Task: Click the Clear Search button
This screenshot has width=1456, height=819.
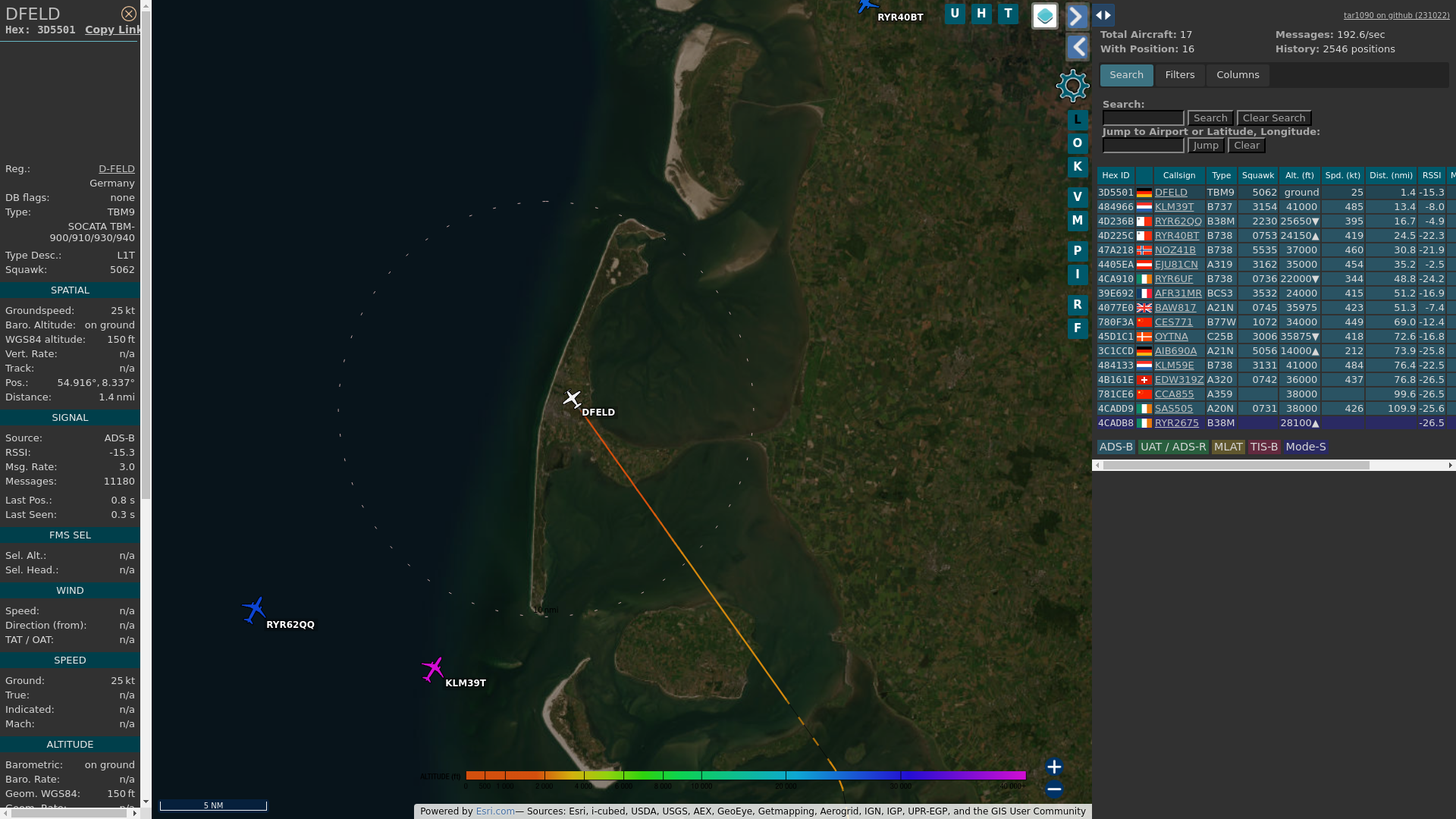Action: pyautogui.click(x=1274, y=118)
